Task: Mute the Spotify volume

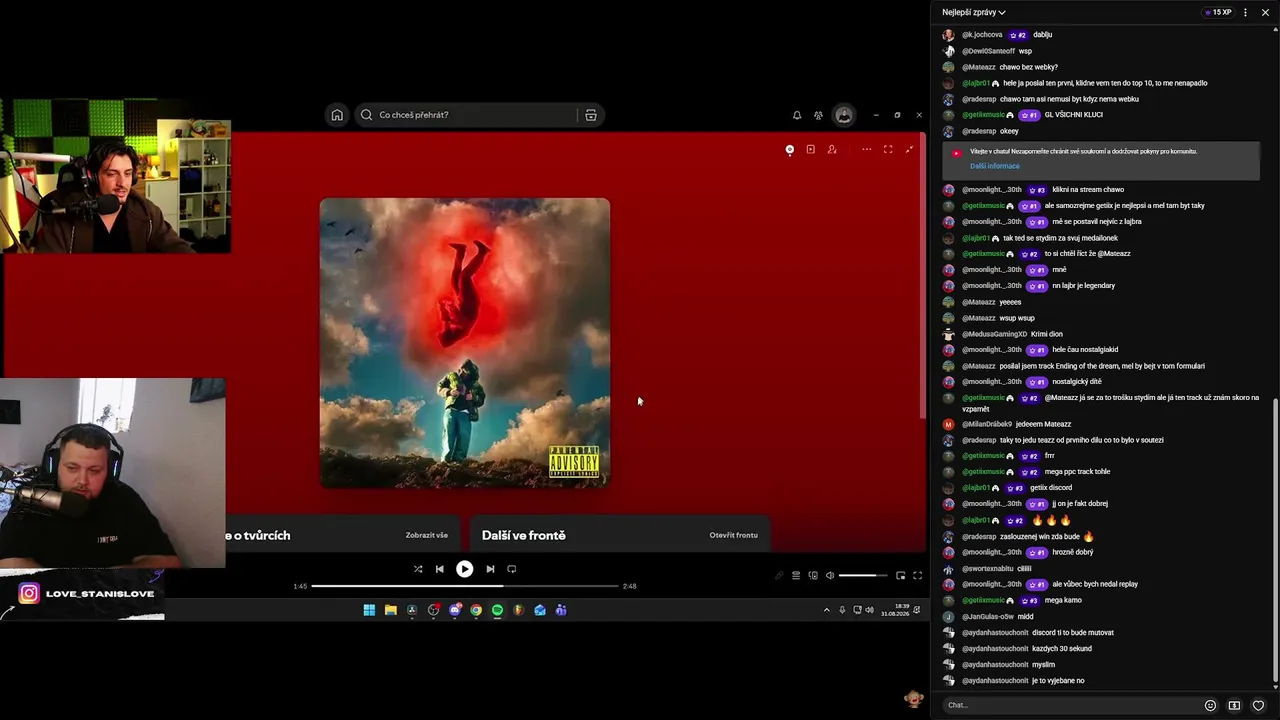Action: click(829, 576)
